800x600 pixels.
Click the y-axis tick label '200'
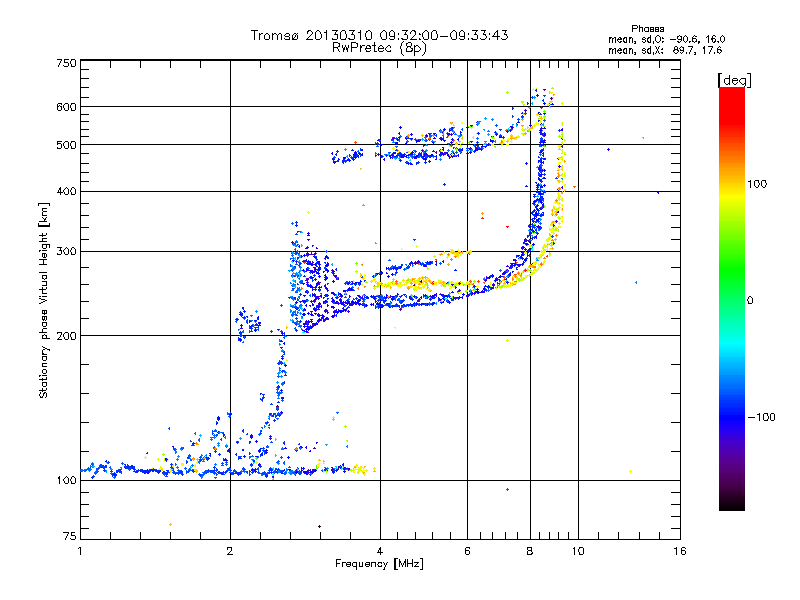pos(66,336)
